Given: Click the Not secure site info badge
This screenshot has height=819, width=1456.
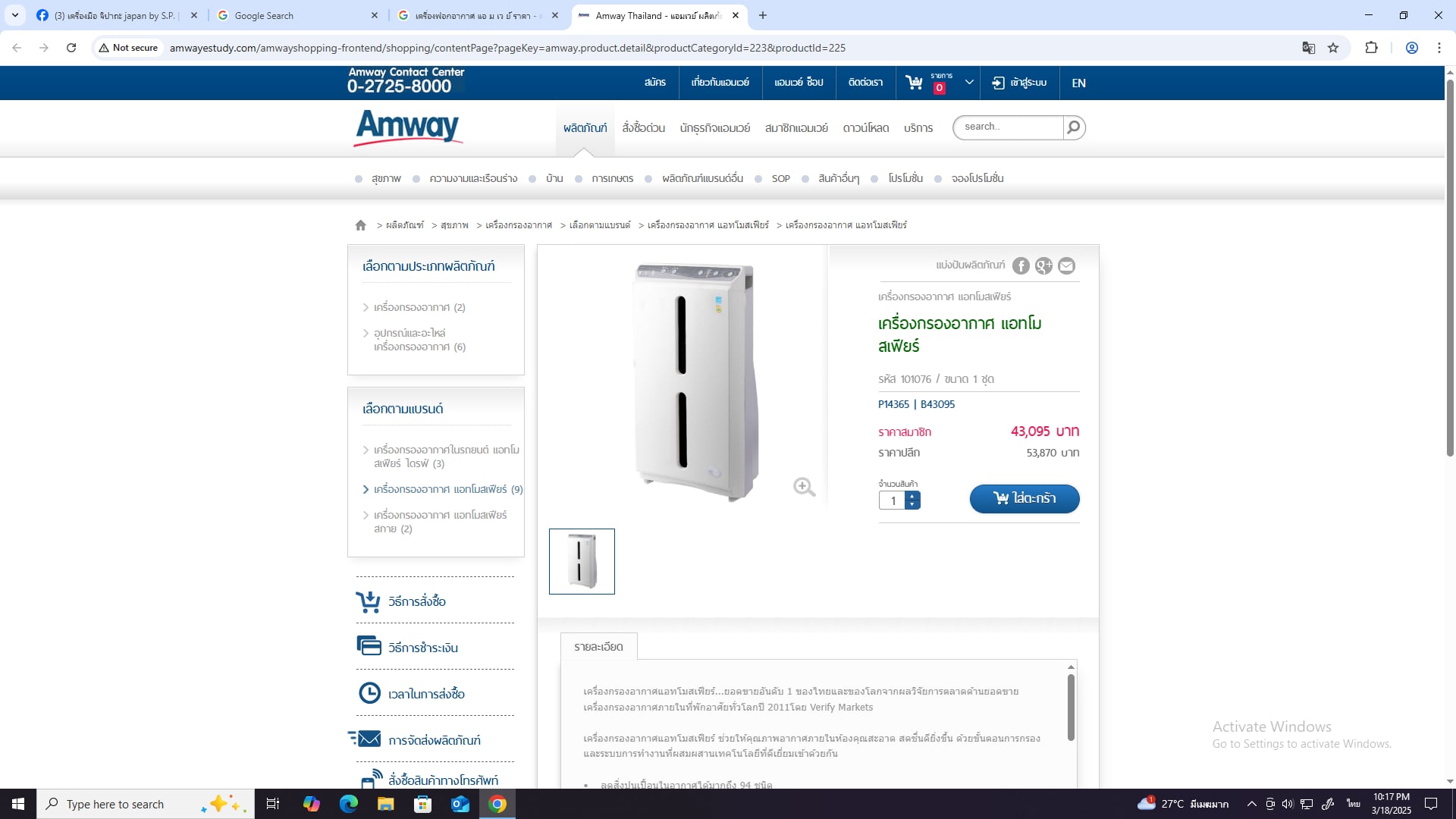Looking at the screenshot, I should (x=128, y=48).
